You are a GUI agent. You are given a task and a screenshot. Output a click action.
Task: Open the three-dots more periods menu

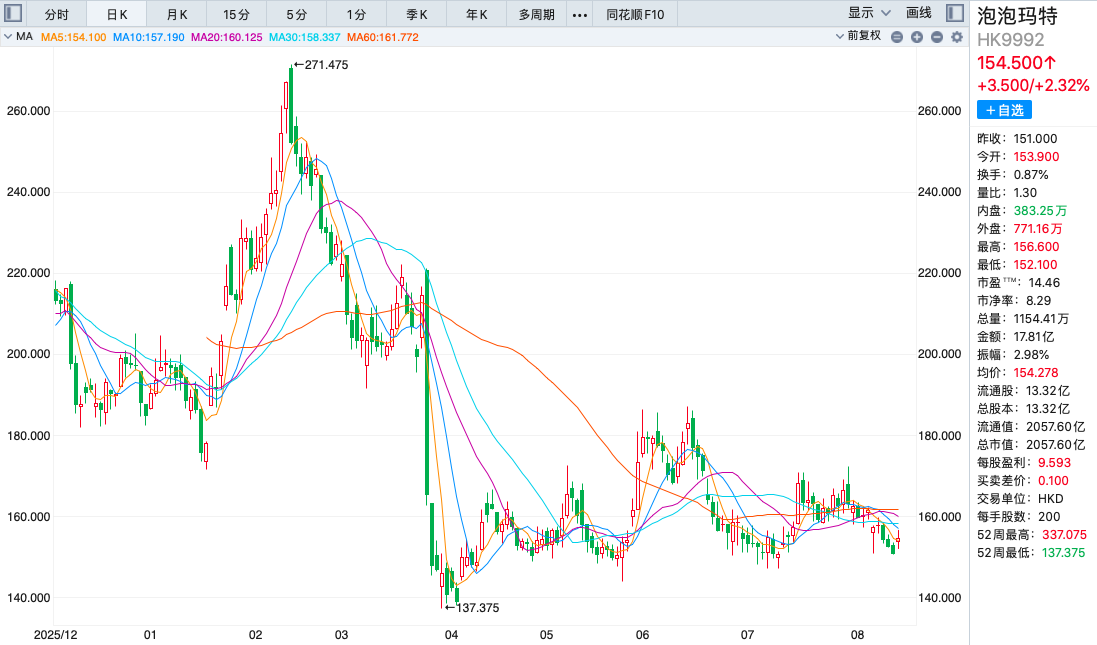(580, 15)
